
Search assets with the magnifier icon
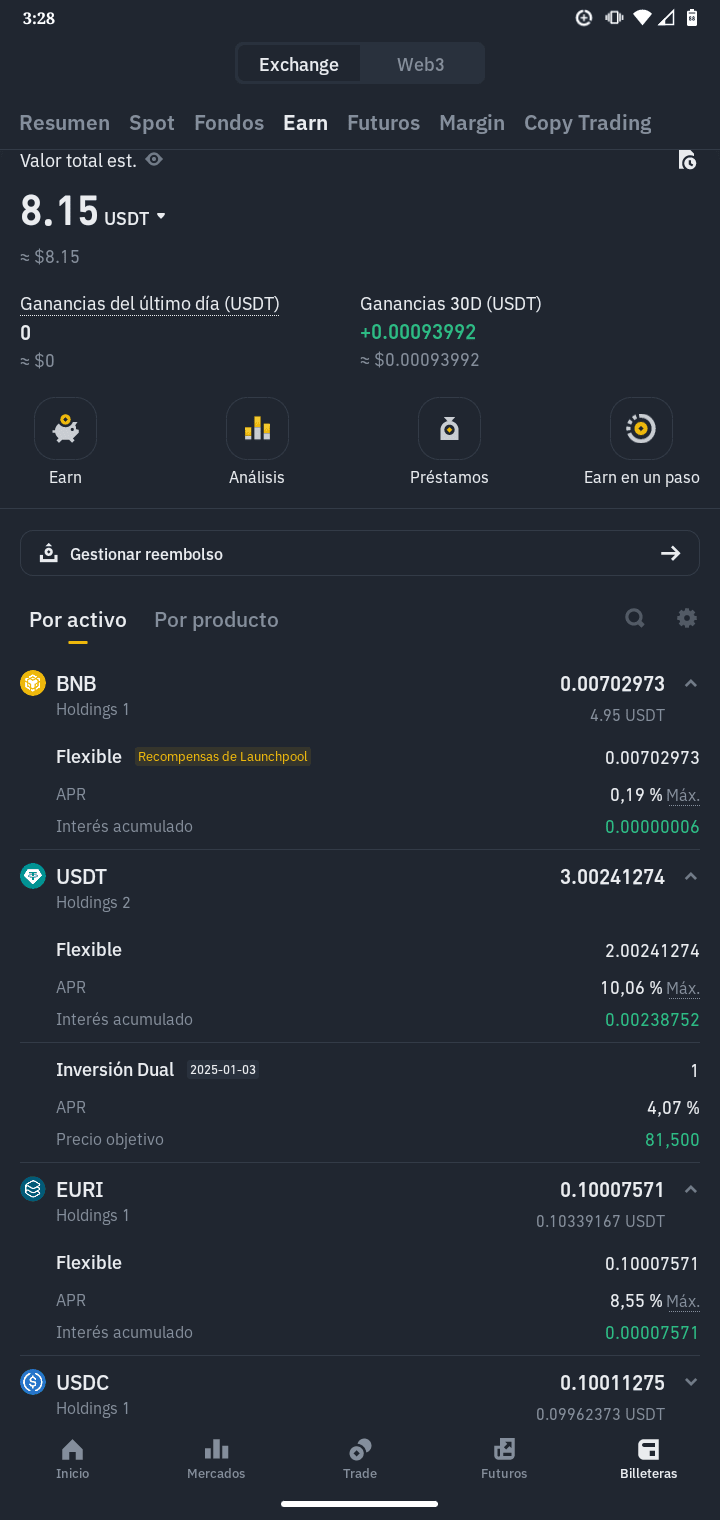[635, 618]
